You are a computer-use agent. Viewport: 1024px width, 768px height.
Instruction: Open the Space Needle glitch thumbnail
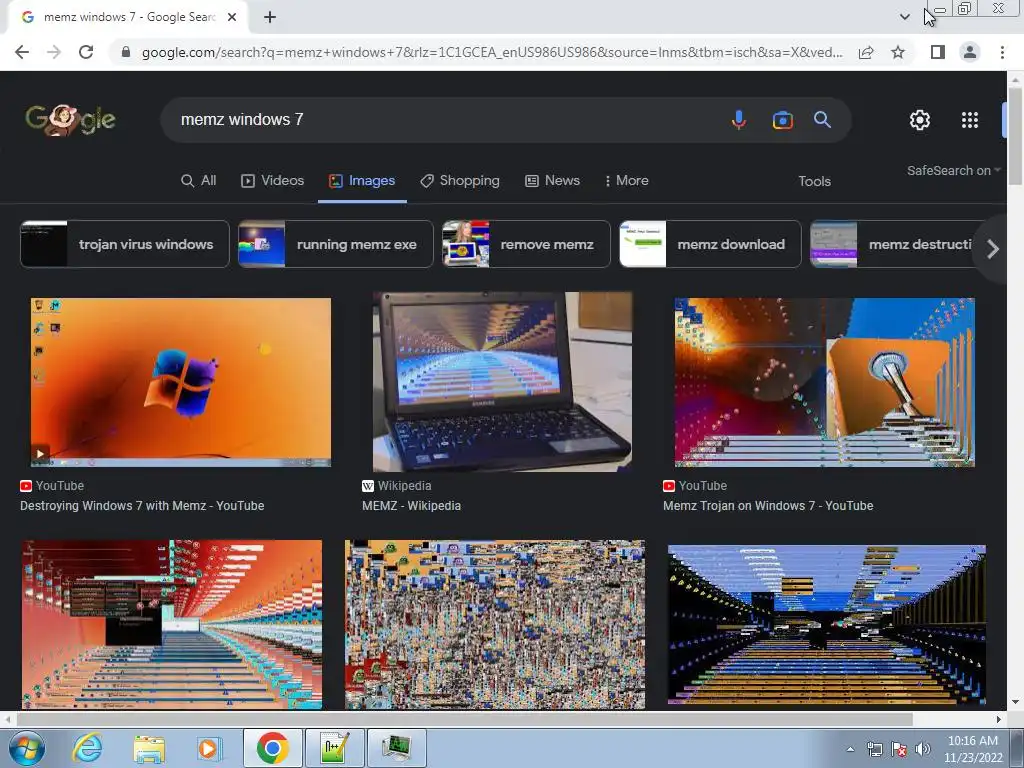(x=825, y=382)
